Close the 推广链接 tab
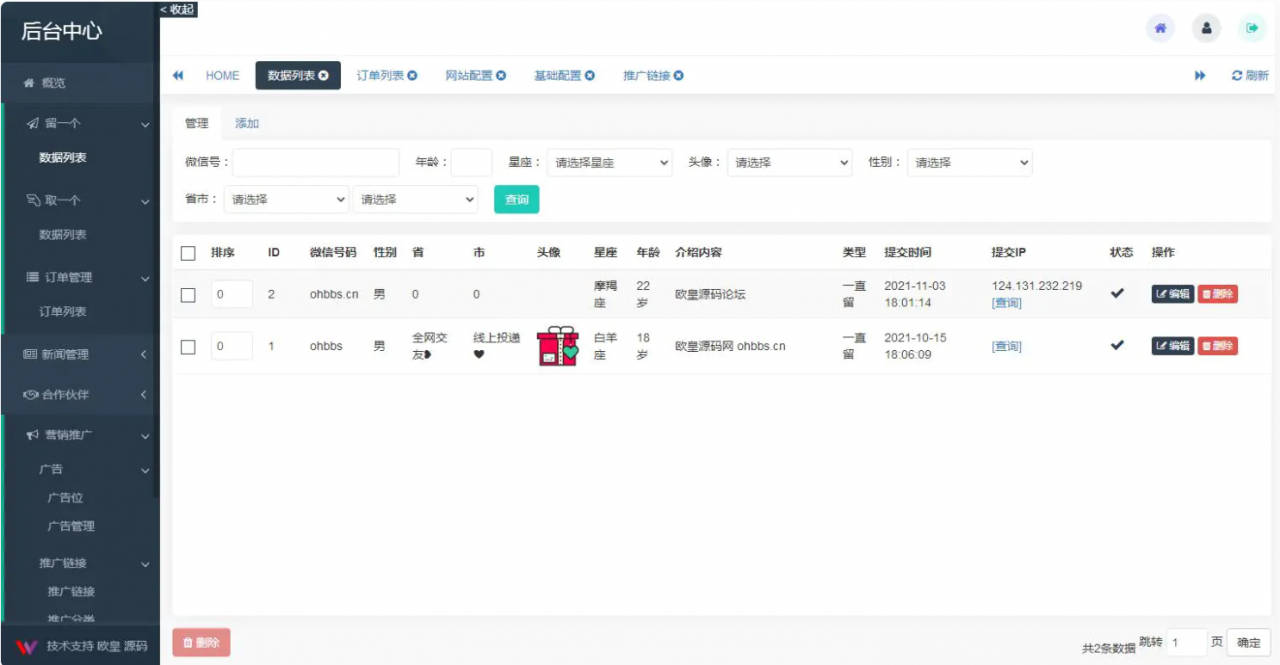The height and width of the screenshot is (665, 1280). click(x=679, y=76)
